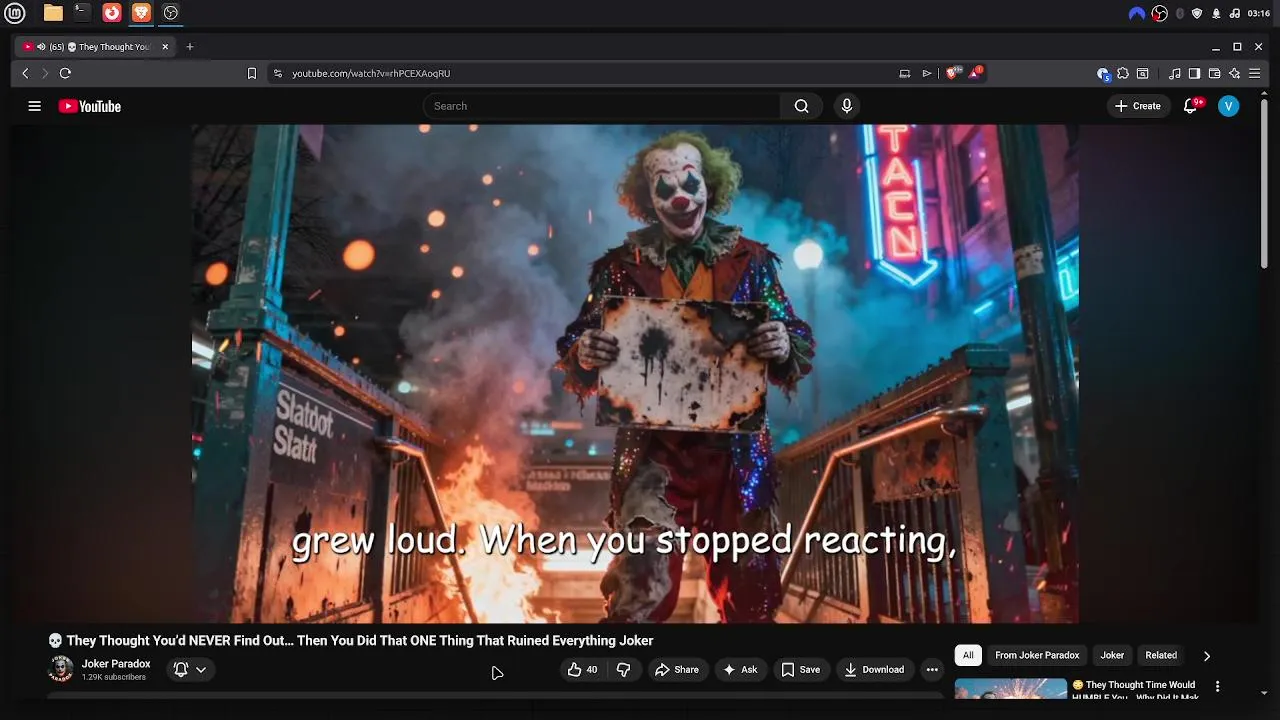The width and height of the screenshot is (1280, 720).
Task: Open Joker Paradox channel avatar
Action: tap(61, 669)
